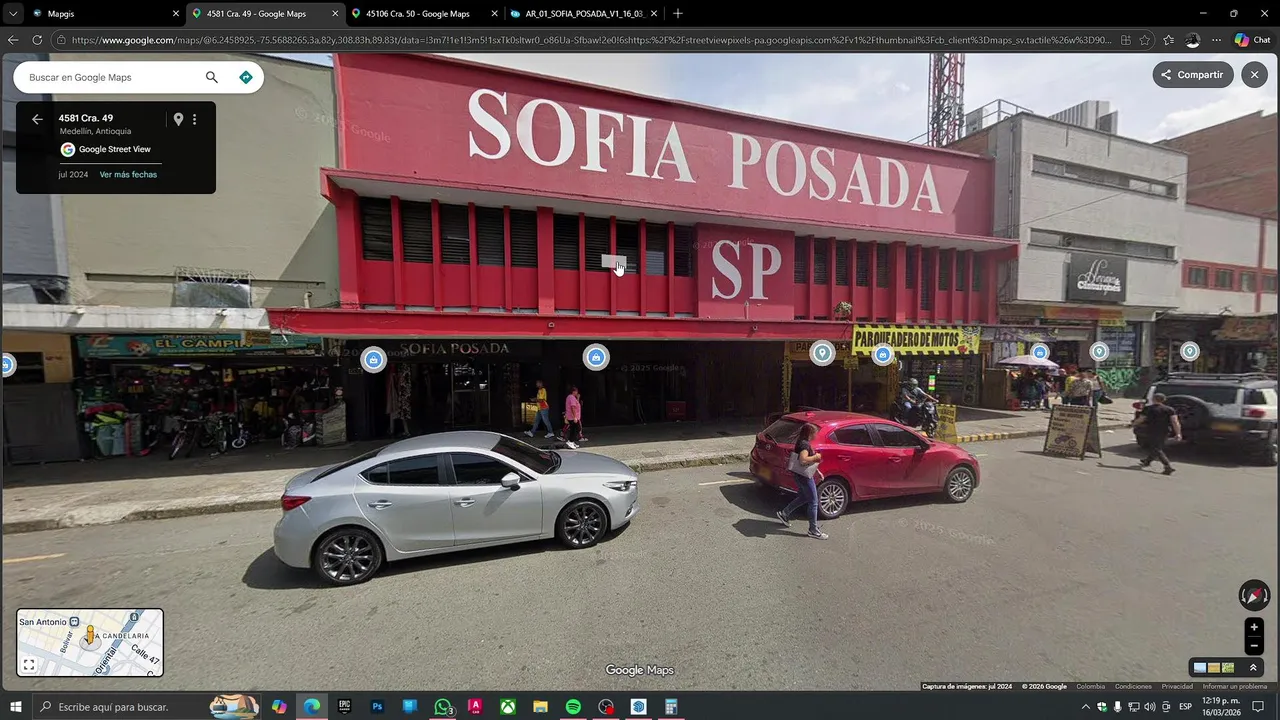Viewport: 1280px width, 720px height.
Task: Reload the page with refresh button
Action: click(x=37, y=40)
